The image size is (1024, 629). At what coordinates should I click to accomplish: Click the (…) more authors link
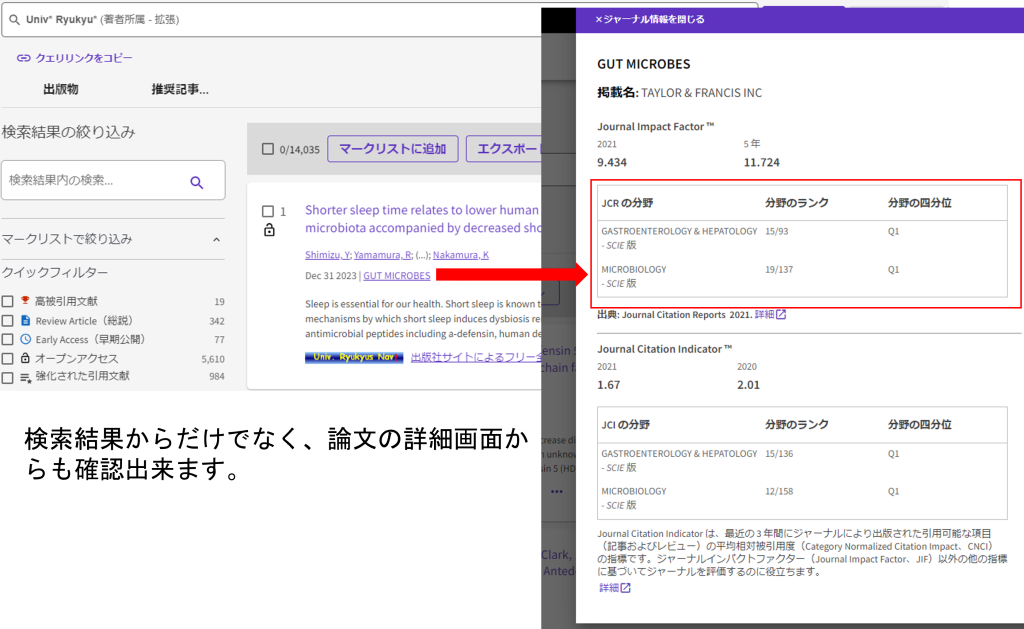pos(422,255)
